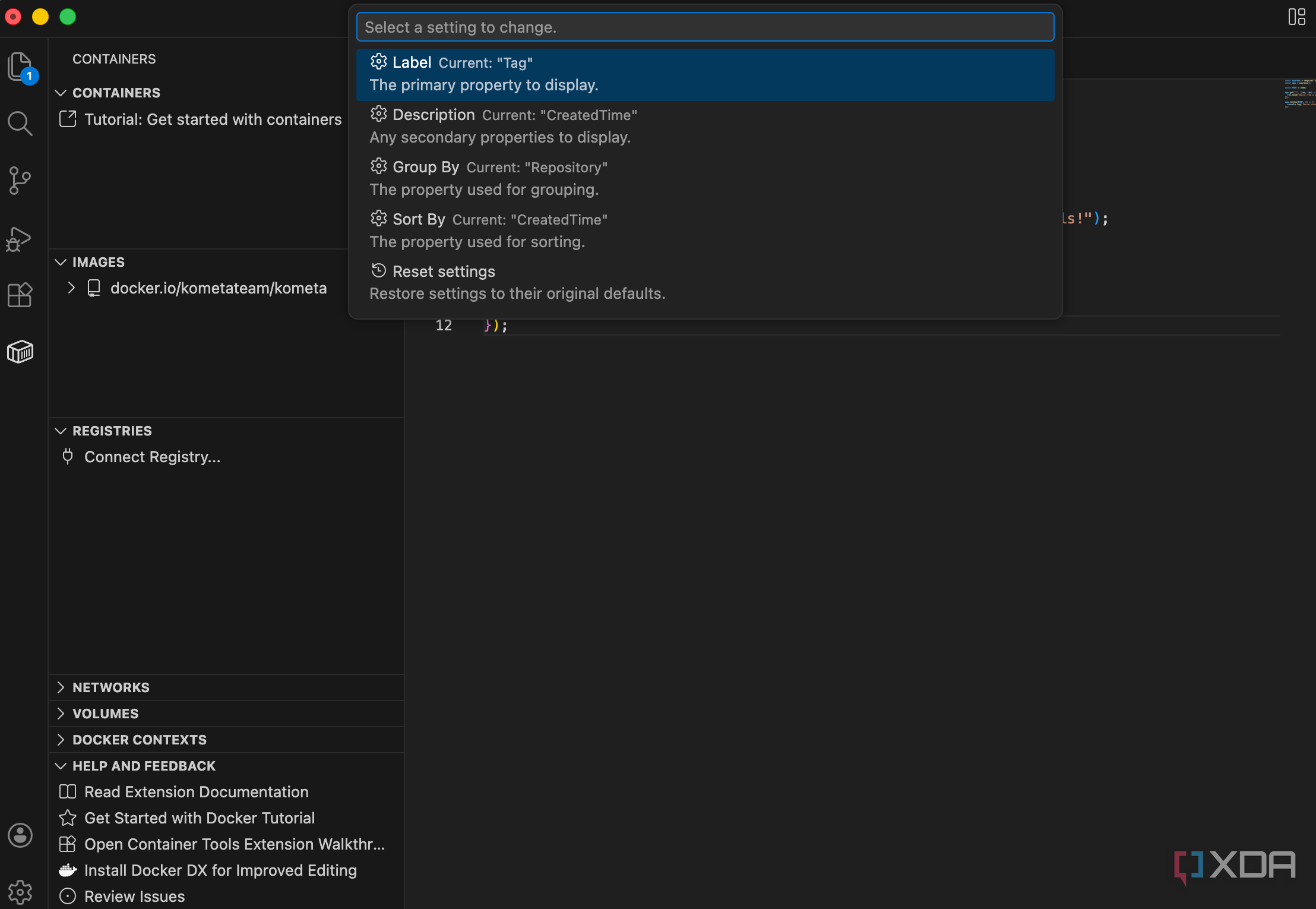Open the Search view icon
Screen dimensions: 1316x909
[20, 124]
